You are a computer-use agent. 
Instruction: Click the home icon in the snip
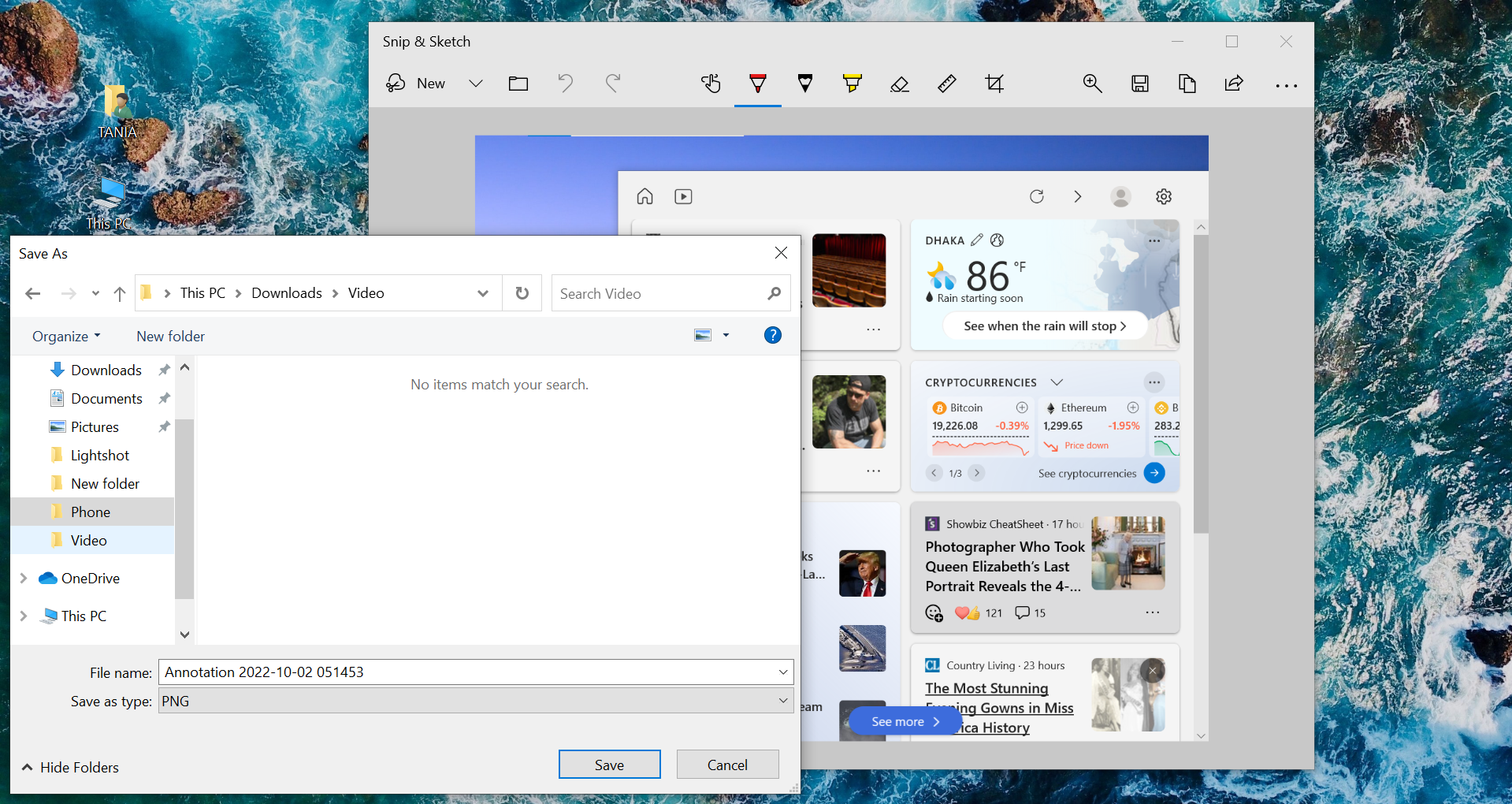(645, 196)
